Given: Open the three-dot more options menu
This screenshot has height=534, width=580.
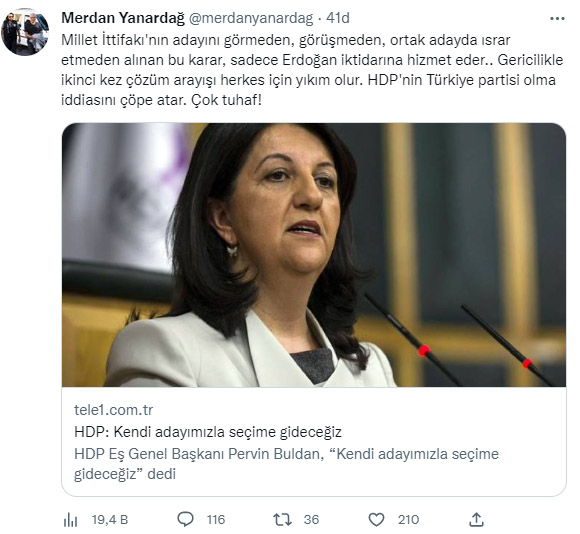Looking at the screenshot, I should [x=557, y=18].
